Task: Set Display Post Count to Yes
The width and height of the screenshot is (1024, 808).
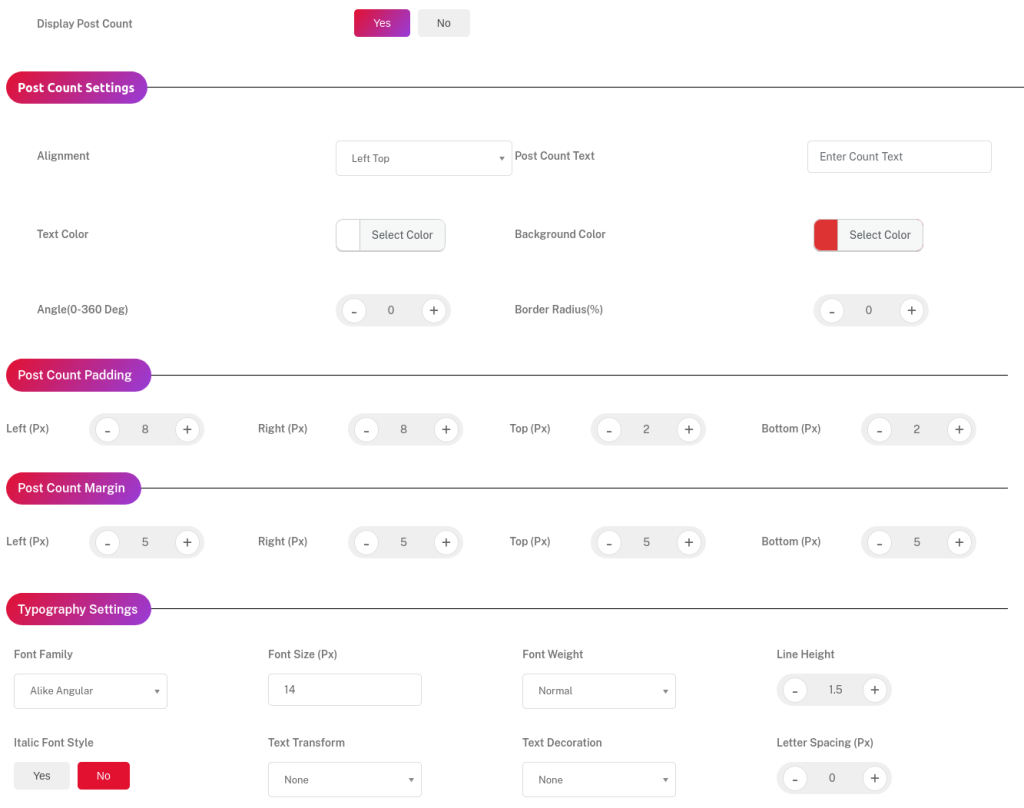Action: click(x=382, y=23)
